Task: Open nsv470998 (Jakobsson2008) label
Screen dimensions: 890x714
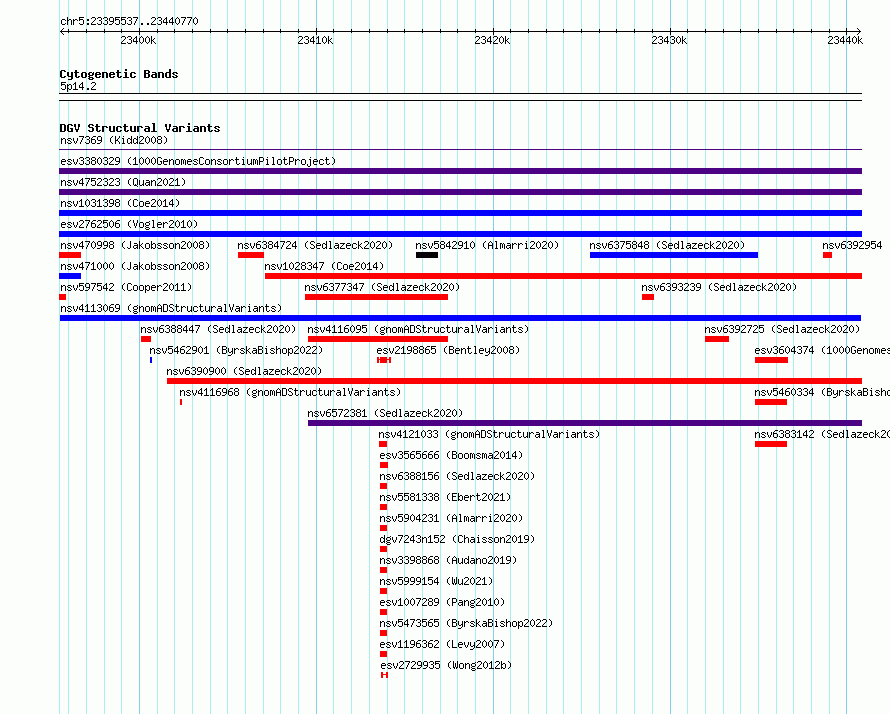Action: pos(135,245)
